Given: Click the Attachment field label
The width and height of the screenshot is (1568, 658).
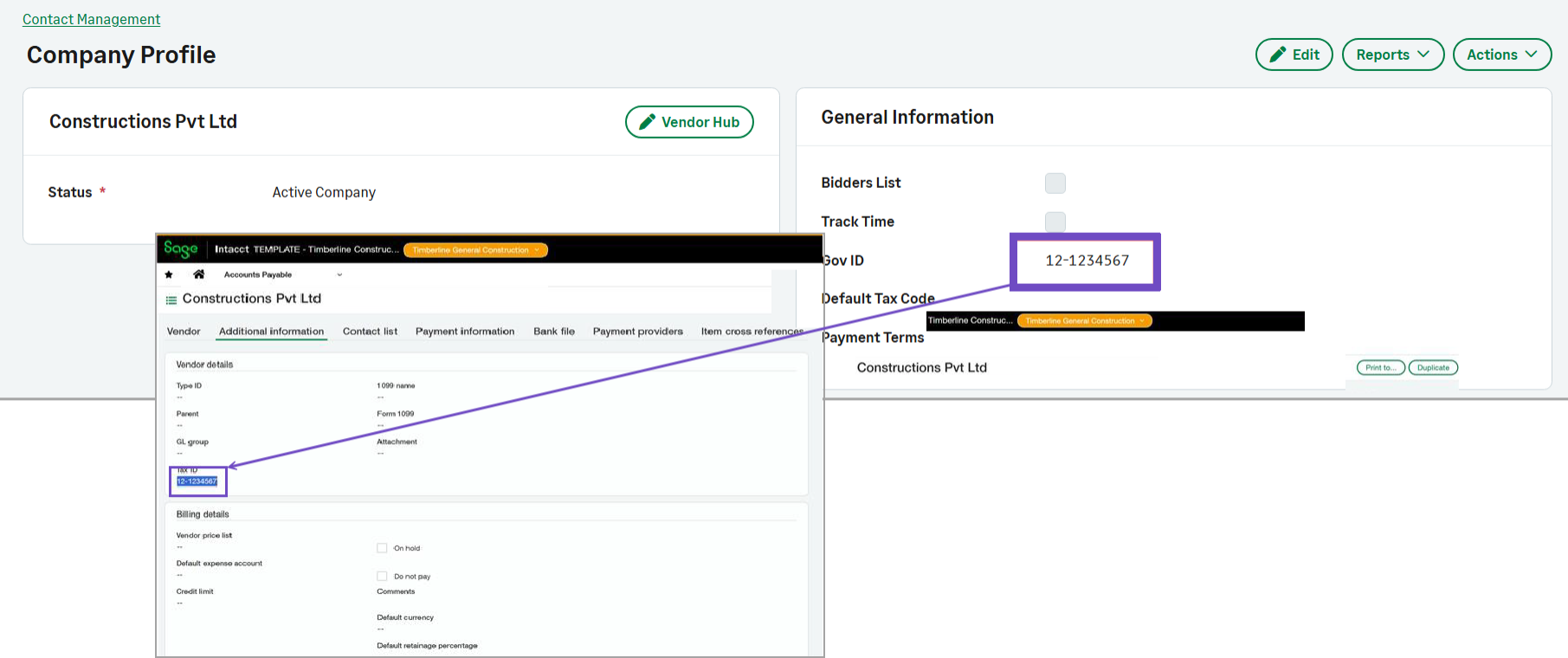Looking at the screenshot, I should tap(397, 442).
